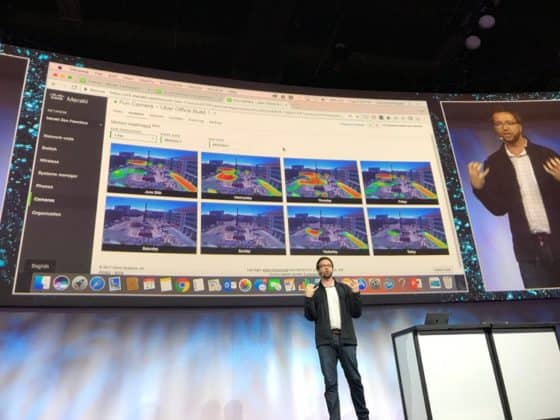Open the colorful Photos app in dock
560x420 pixels.
point(245,285)
